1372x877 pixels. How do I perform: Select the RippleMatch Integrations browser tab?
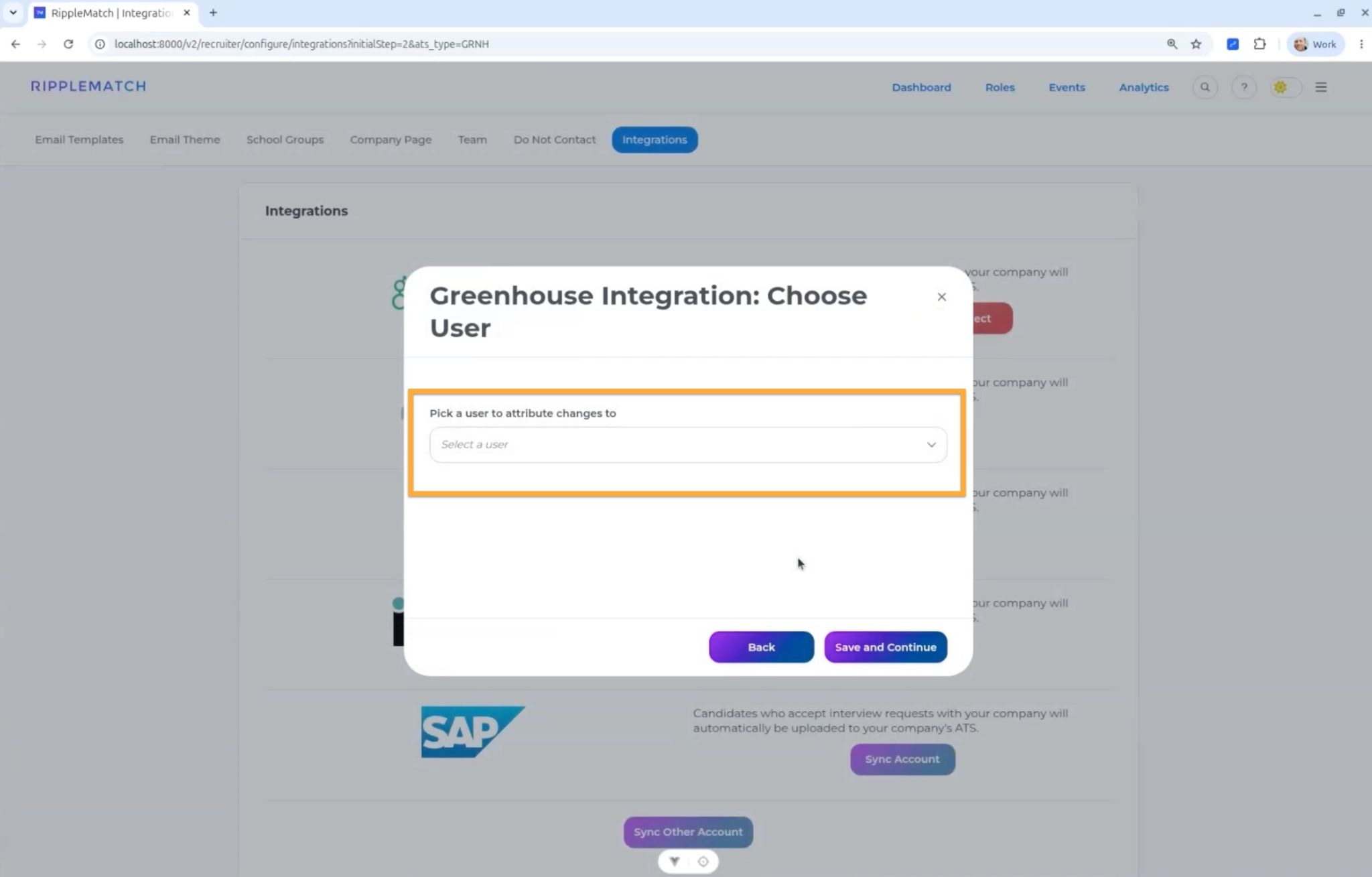(113, 13)
